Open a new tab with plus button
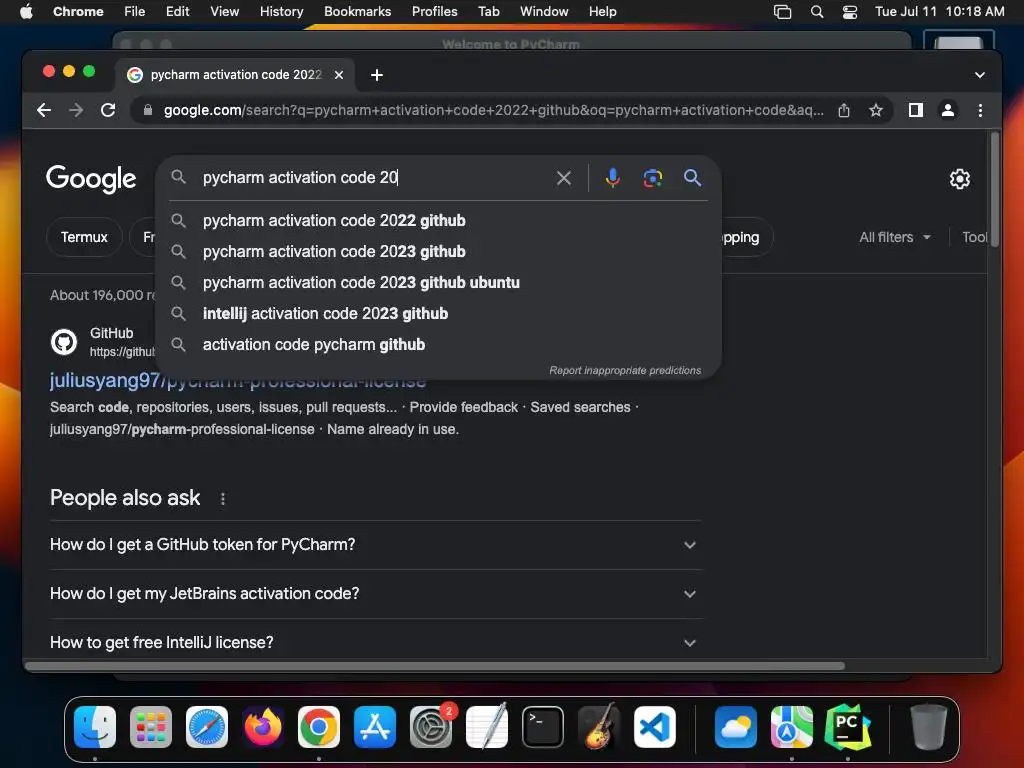Viewport: 1024px width, 768px height. (x=377, y=75)
